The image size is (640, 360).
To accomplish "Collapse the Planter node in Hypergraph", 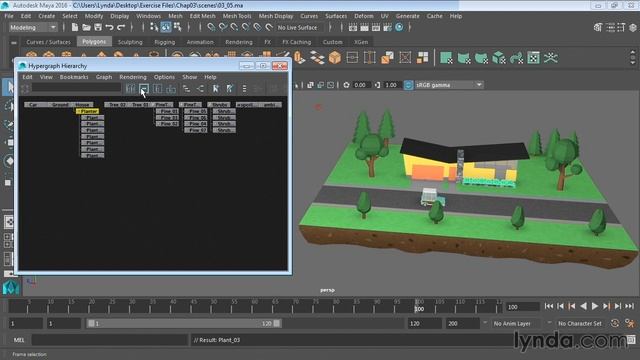I will (x=78, y=111).
